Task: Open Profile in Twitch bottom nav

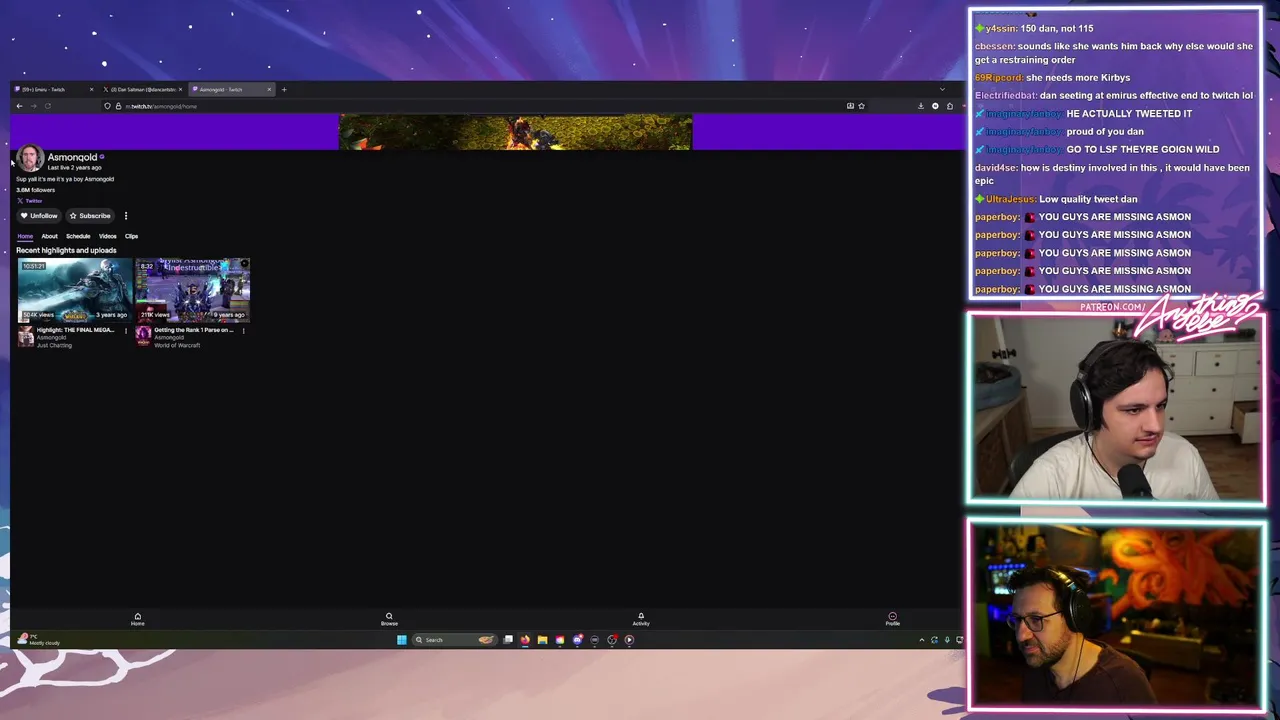Action: point(892,619)
